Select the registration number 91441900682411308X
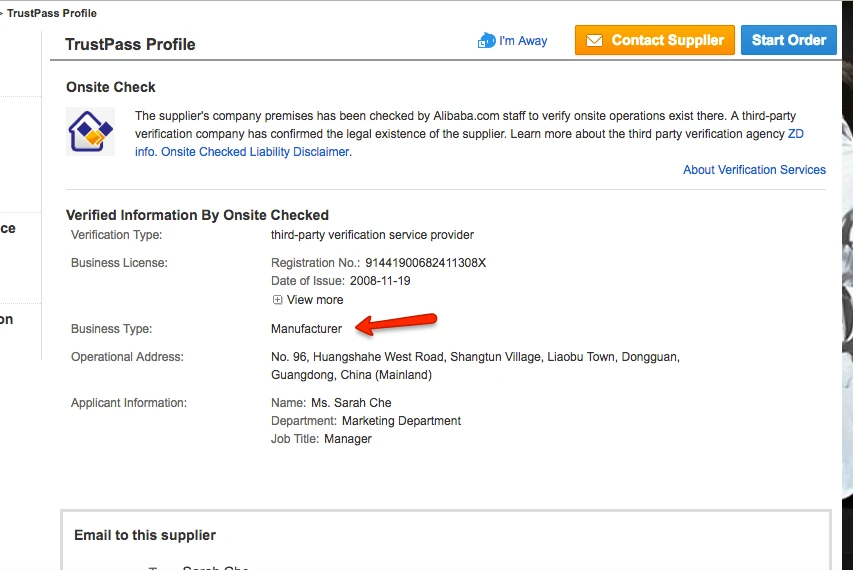Image resolution: width=853 pixels, height=570 pixels. click(x=425, y=263)
